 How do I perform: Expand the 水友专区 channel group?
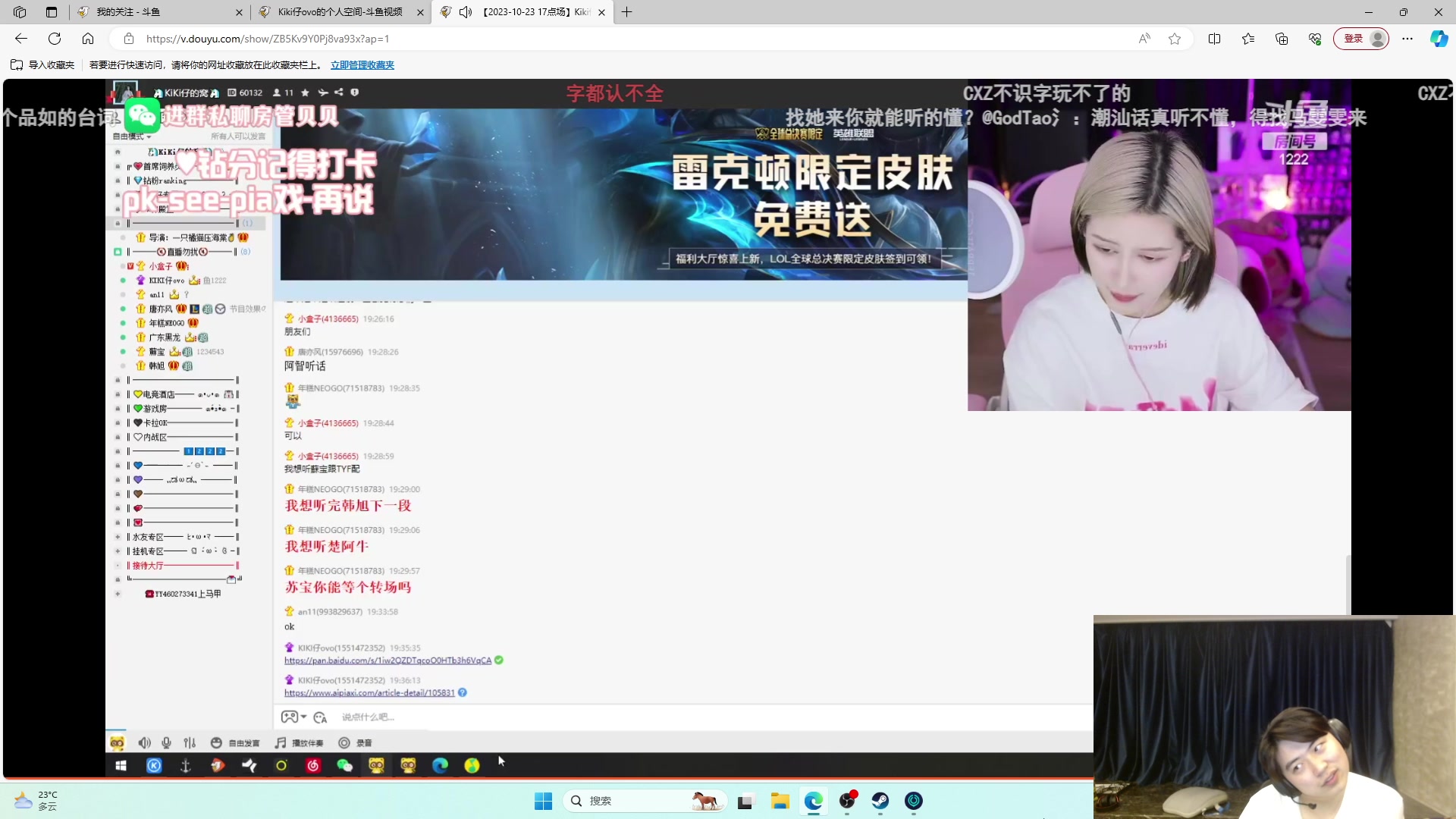tap(118, 537)
